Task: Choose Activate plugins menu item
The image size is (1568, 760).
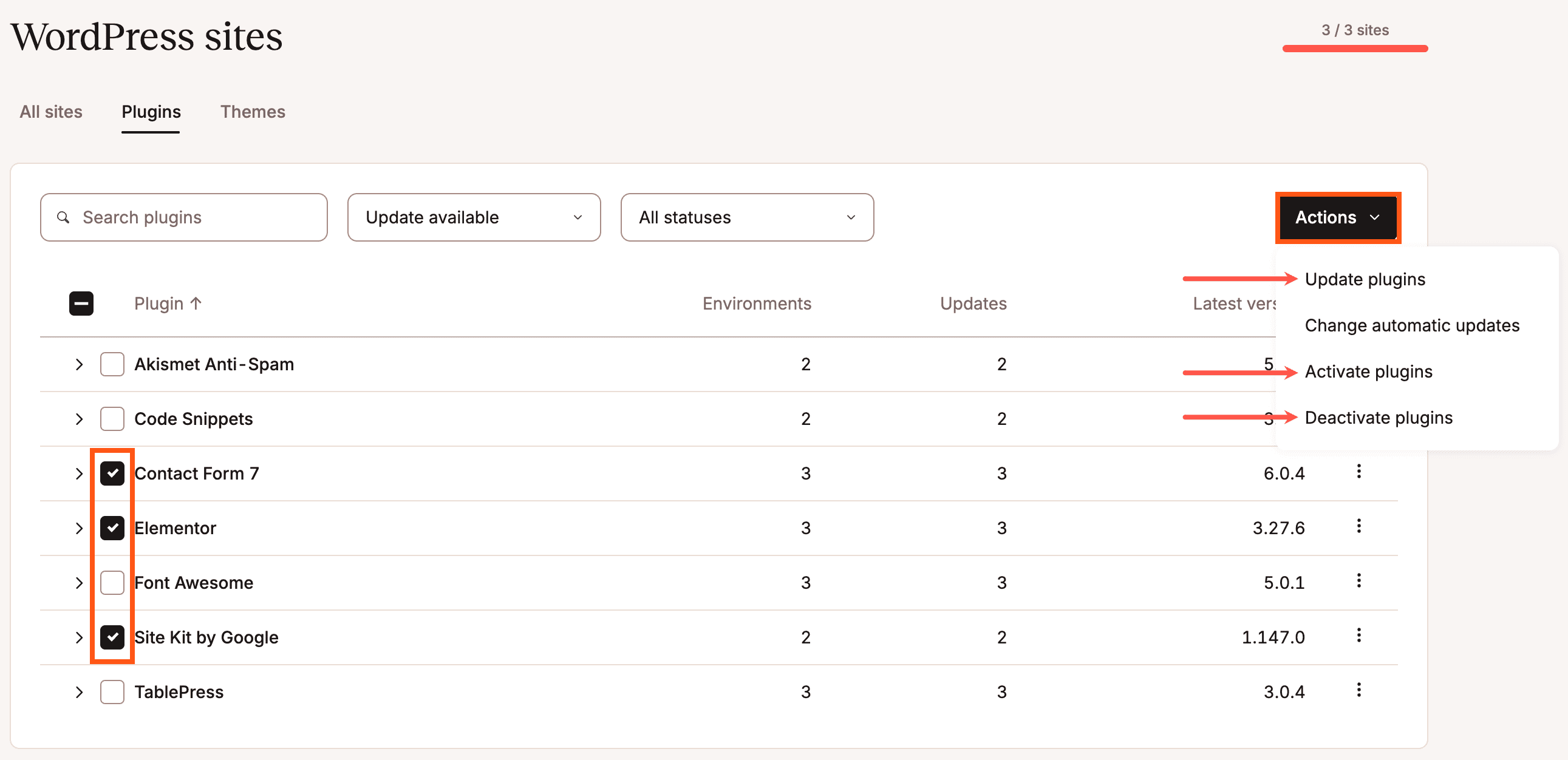Action: tap(1368, 372)
